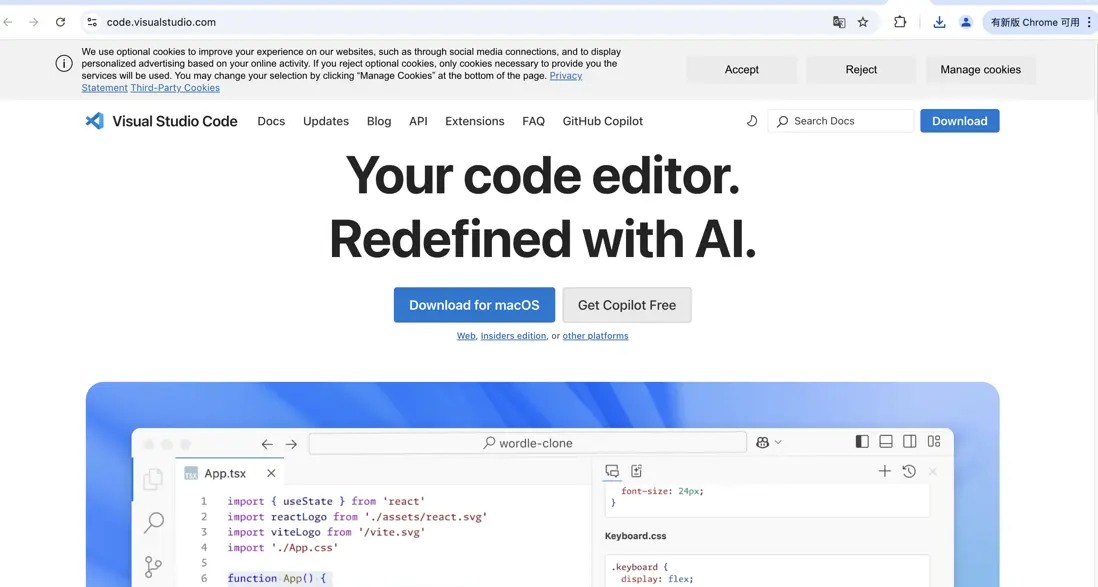
Task: Open the API menu item
Action: [x=418, y=121]
